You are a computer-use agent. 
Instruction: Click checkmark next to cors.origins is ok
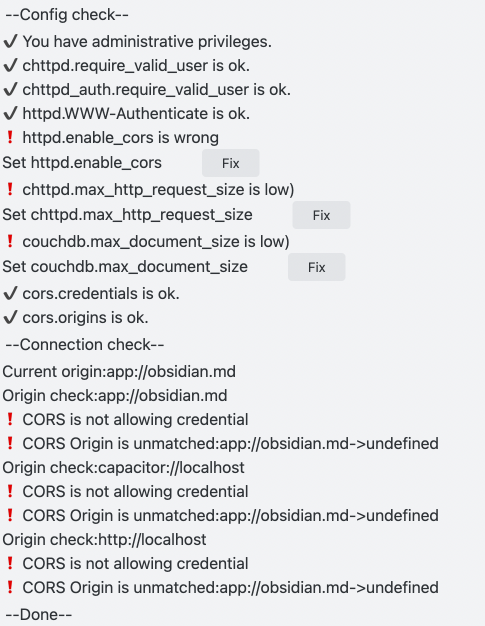click(x=10, y=317)
